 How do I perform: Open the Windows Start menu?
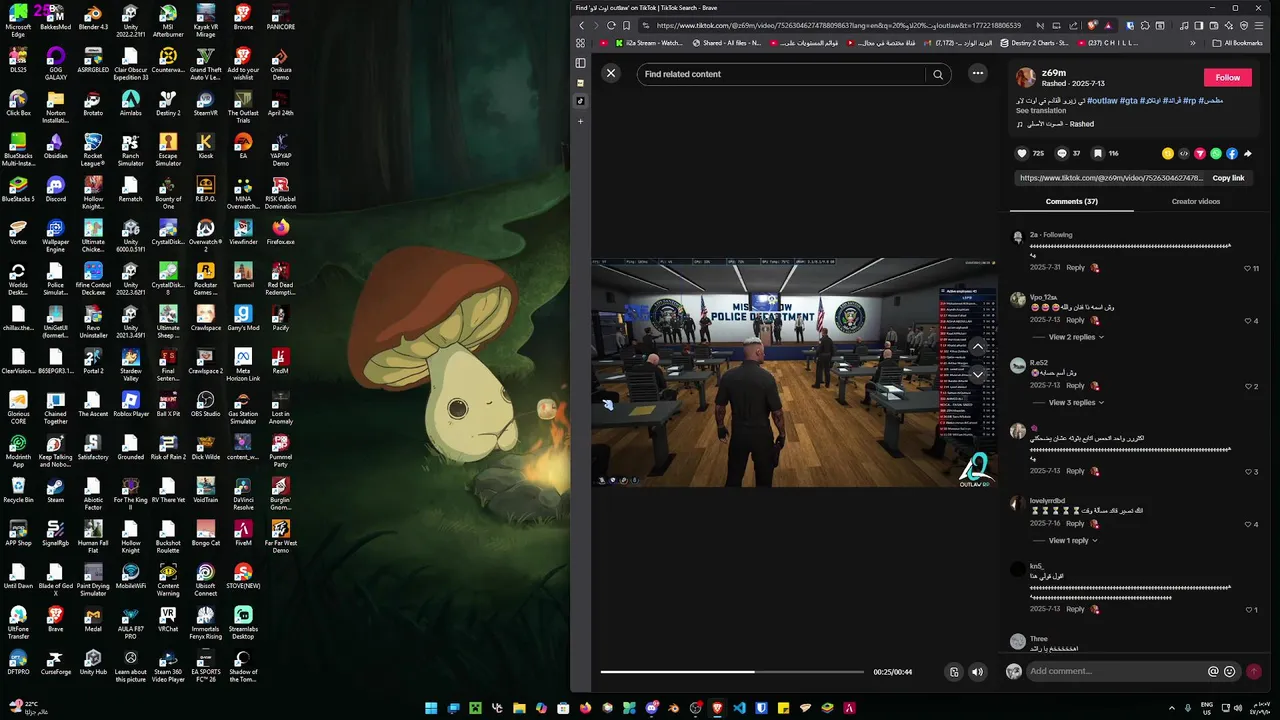point(431,708)
